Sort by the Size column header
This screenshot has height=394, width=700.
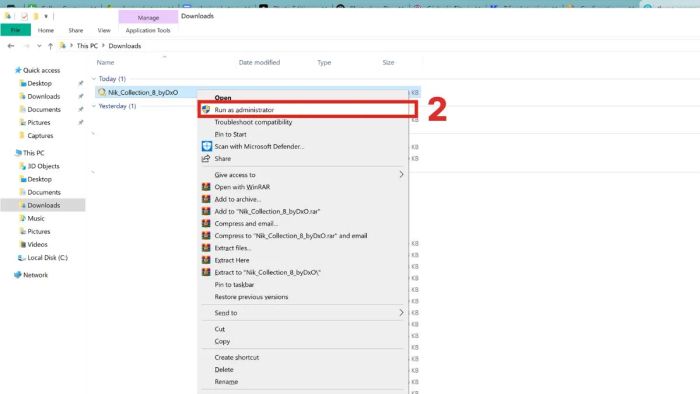tap(388, 62)
